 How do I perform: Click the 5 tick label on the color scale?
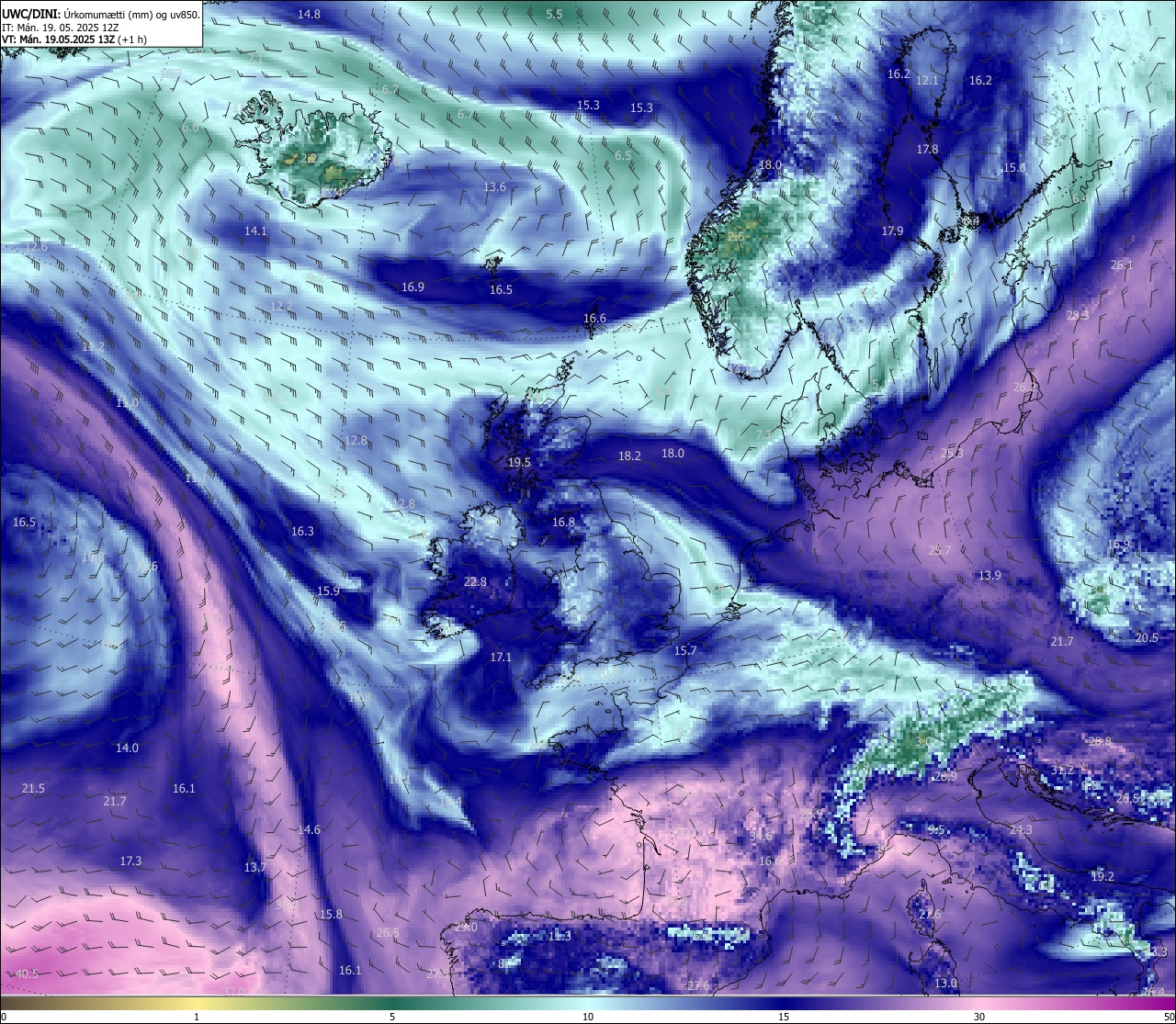[392, 1017]
